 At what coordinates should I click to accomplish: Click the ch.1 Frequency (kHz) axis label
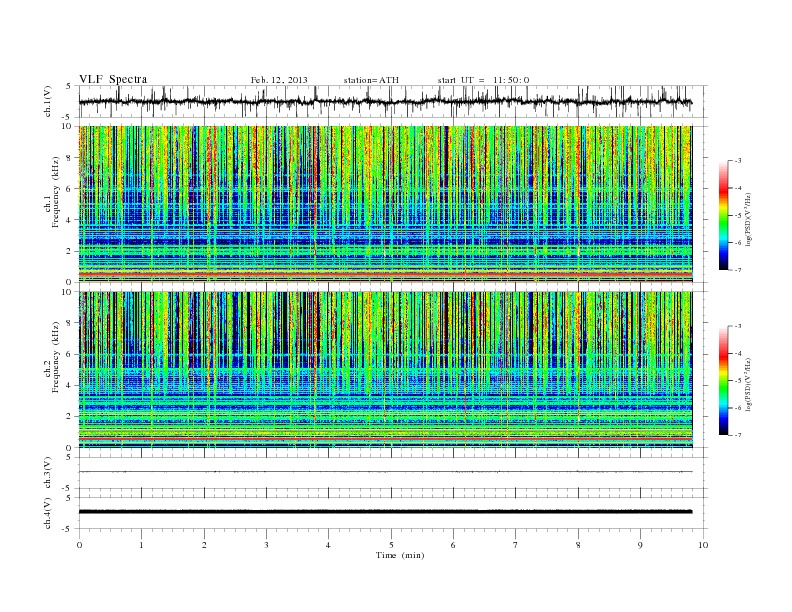[x=52, y=192]
